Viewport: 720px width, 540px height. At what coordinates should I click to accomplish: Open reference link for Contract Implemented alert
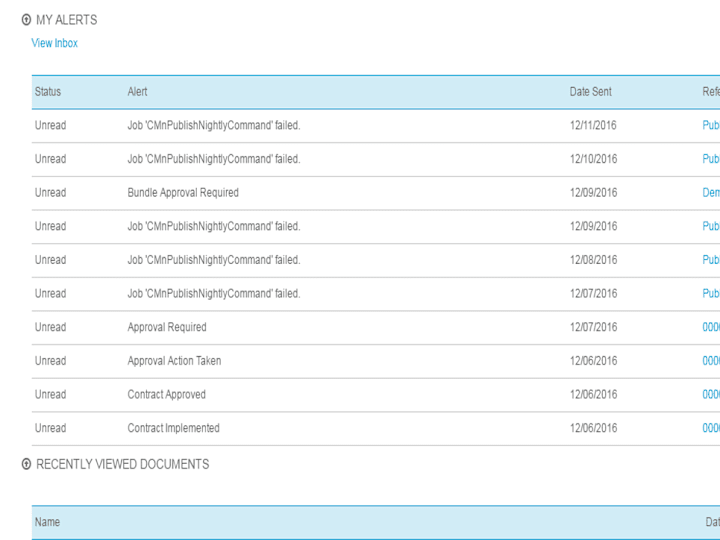(711, 428)
